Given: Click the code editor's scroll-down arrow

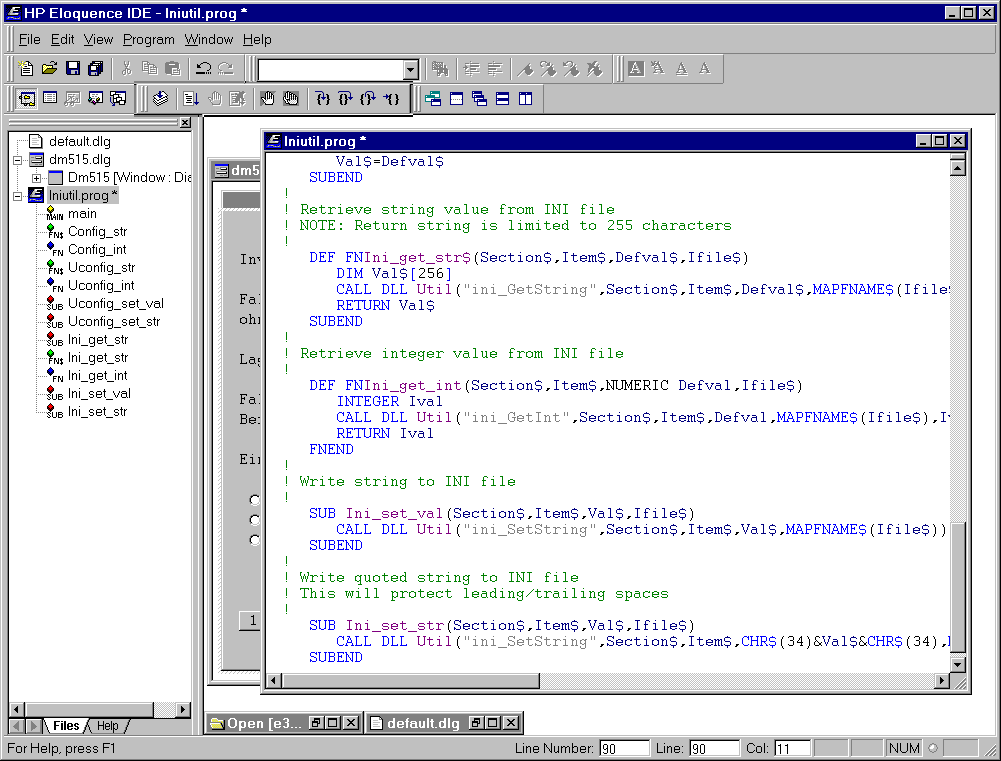Looking at the screenshot, I should click(957, 664).
